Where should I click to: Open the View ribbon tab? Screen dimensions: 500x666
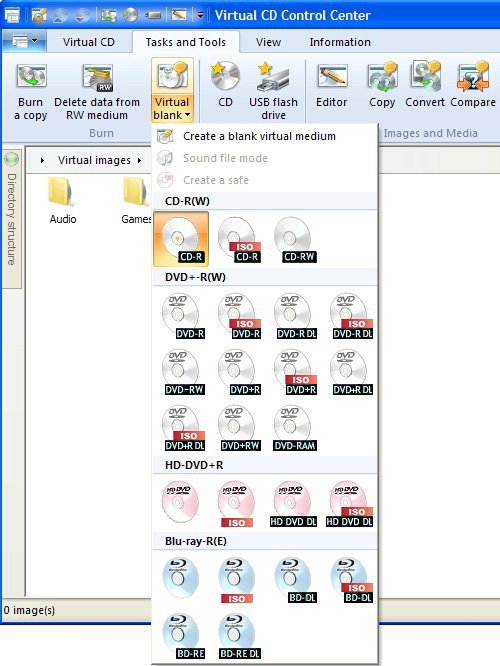(268, 42)
